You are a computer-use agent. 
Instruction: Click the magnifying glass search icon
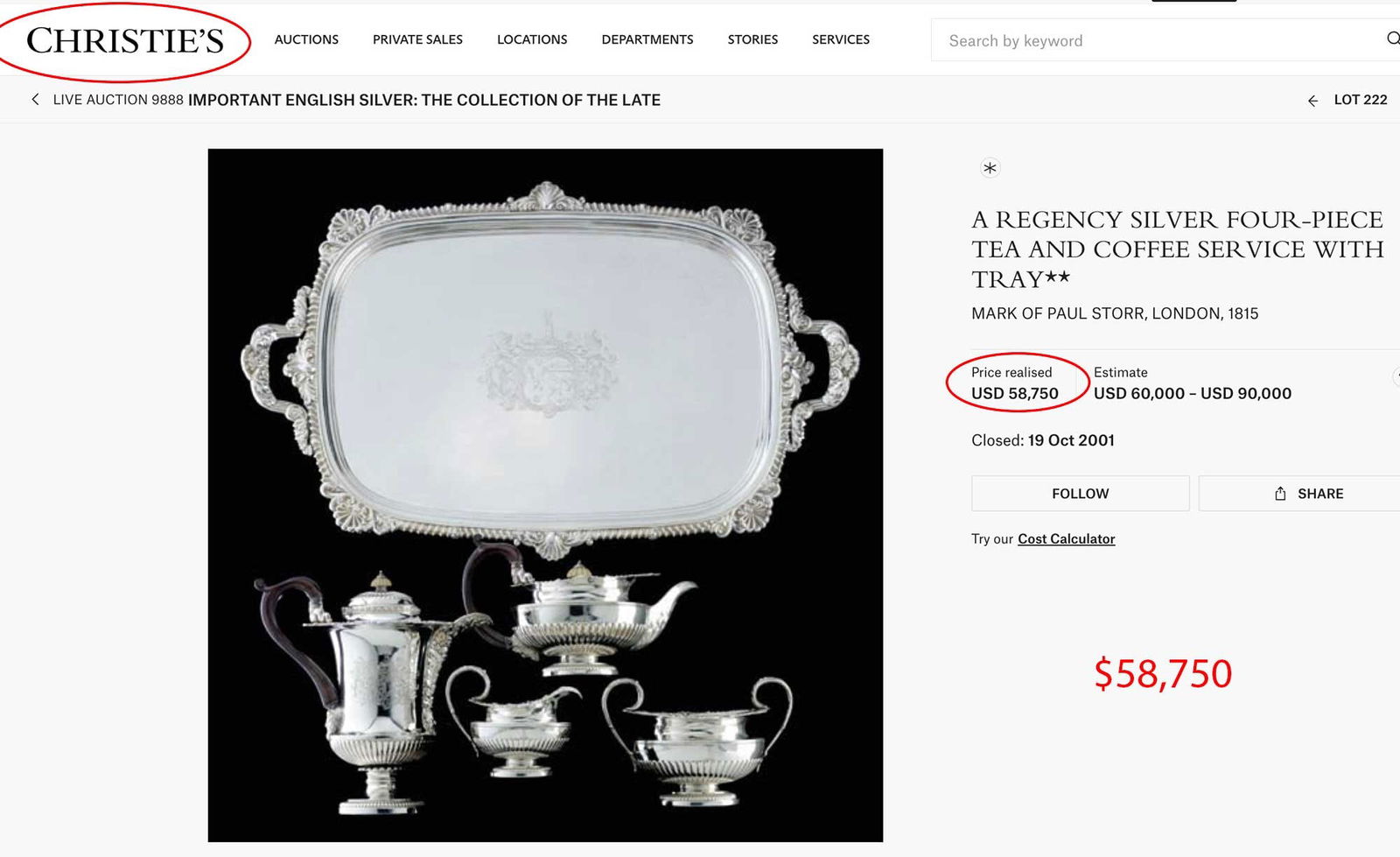tap(1393, 39)
